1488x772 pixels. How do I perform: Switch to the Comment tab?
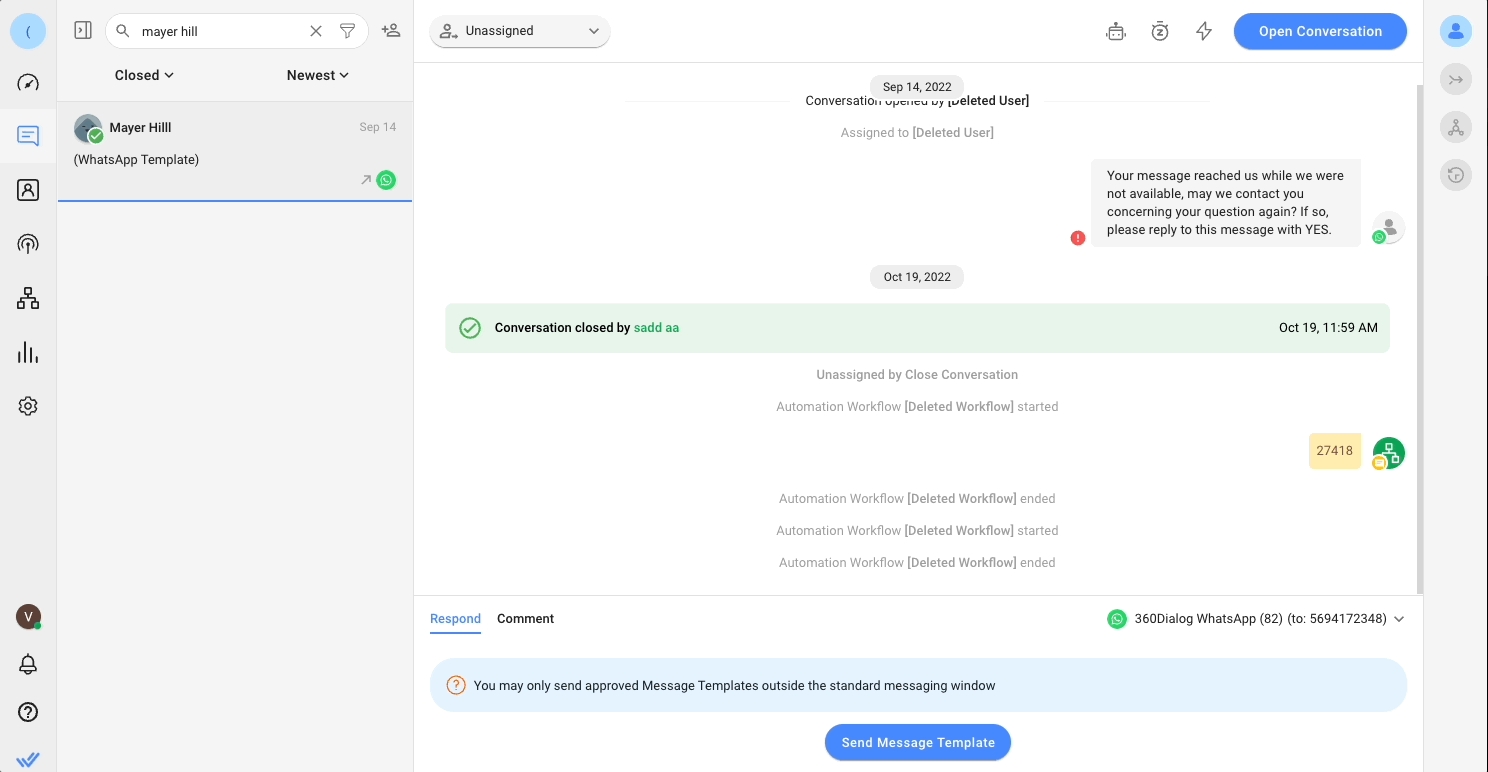(x=525, y=619)
